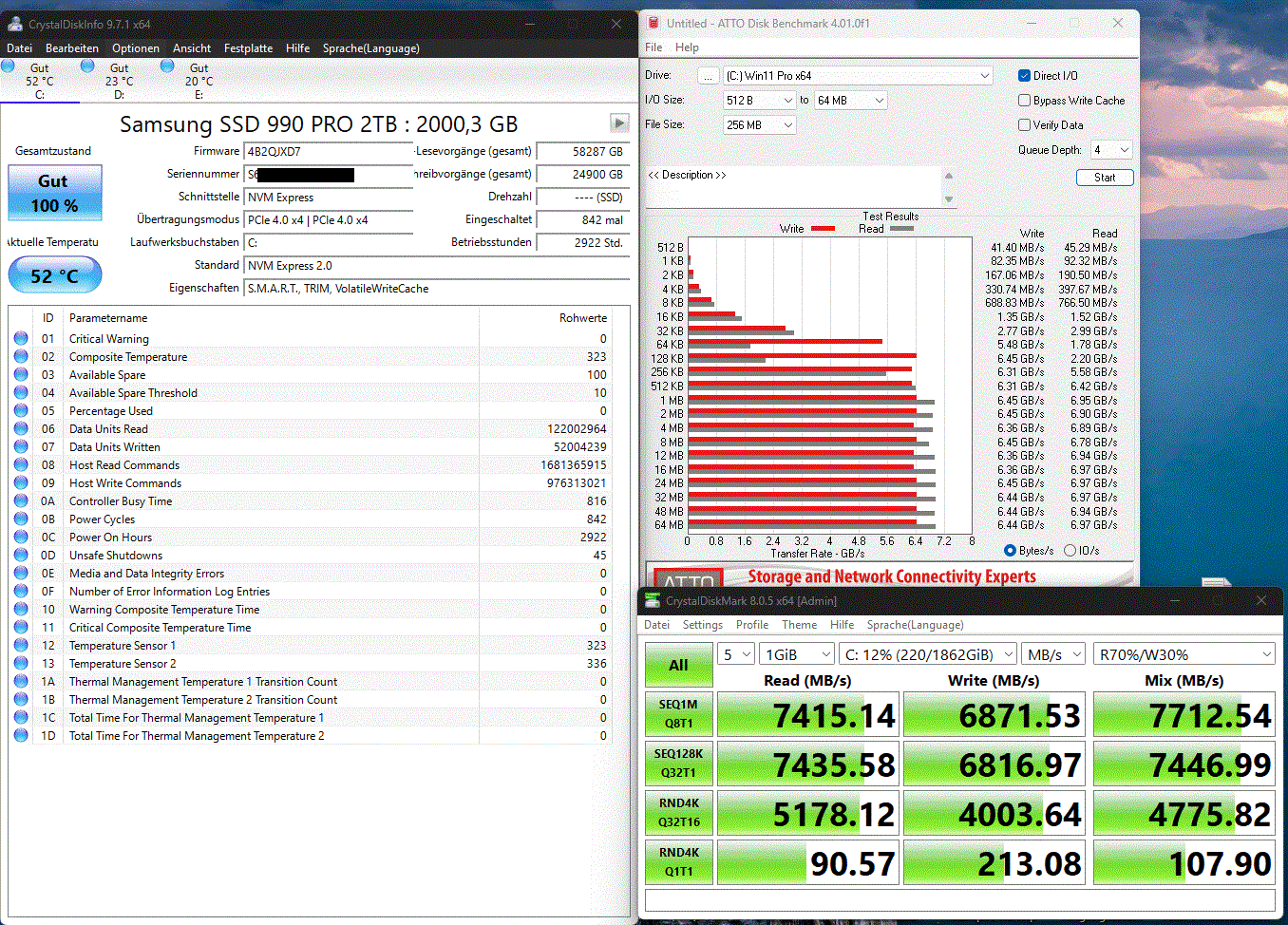The width and height of the screenshot is (1288, 925).
Task: Click the CrystalDiskMark bottom comment field
Action: click(x=959, y=900)
